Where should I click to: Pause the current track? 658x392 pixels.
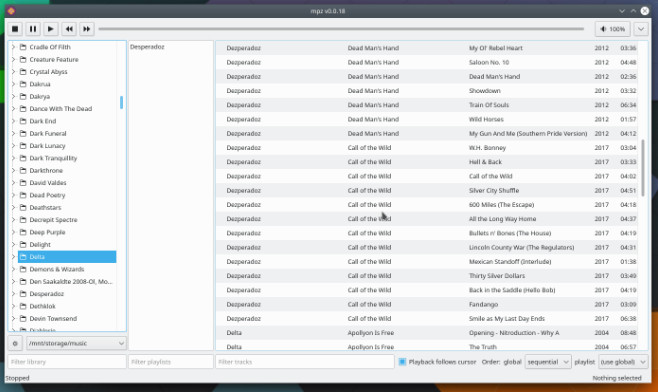pyautogui.click(x=33, y=29)
